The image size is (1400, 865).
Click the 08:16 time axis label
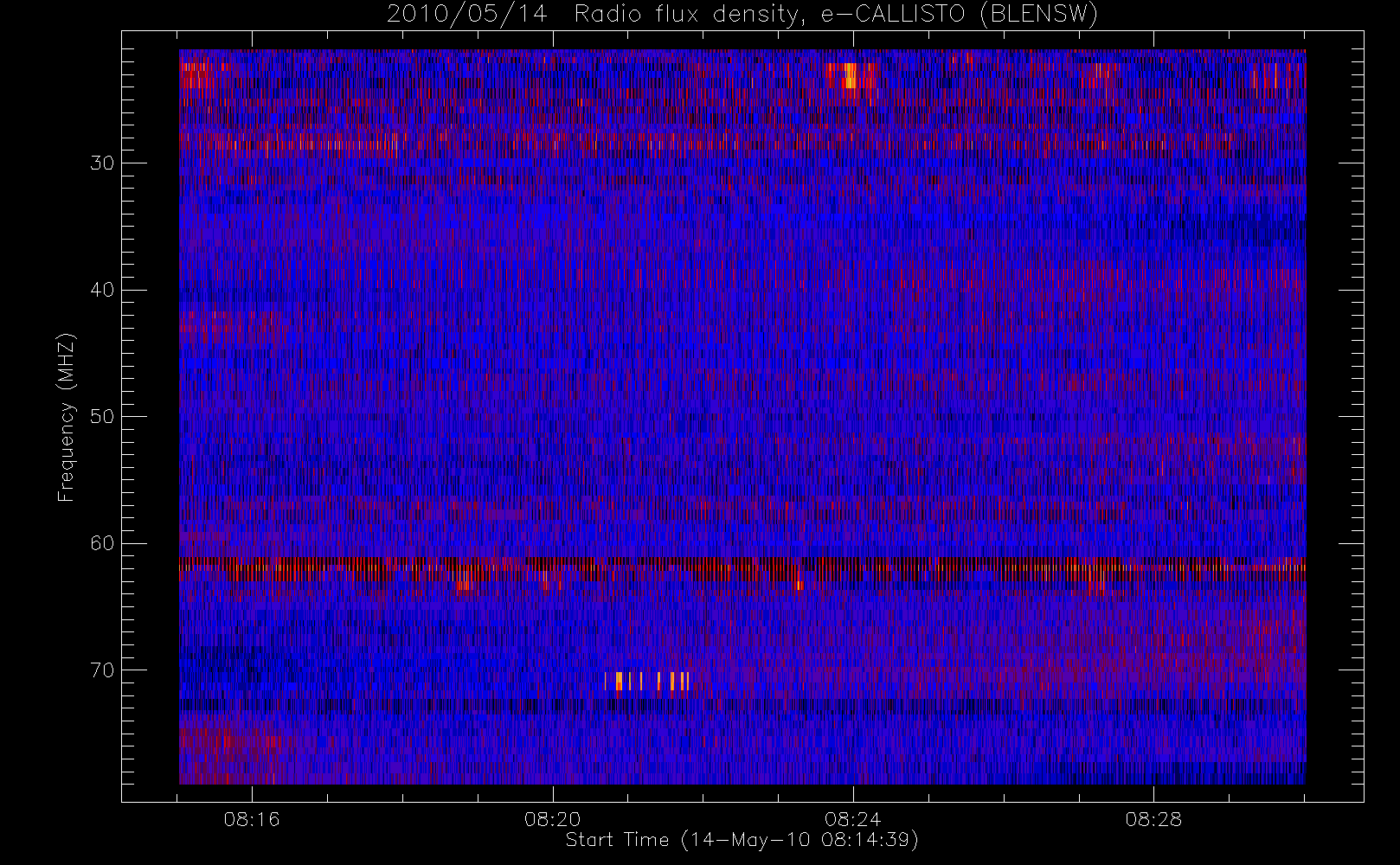[252, 819]
